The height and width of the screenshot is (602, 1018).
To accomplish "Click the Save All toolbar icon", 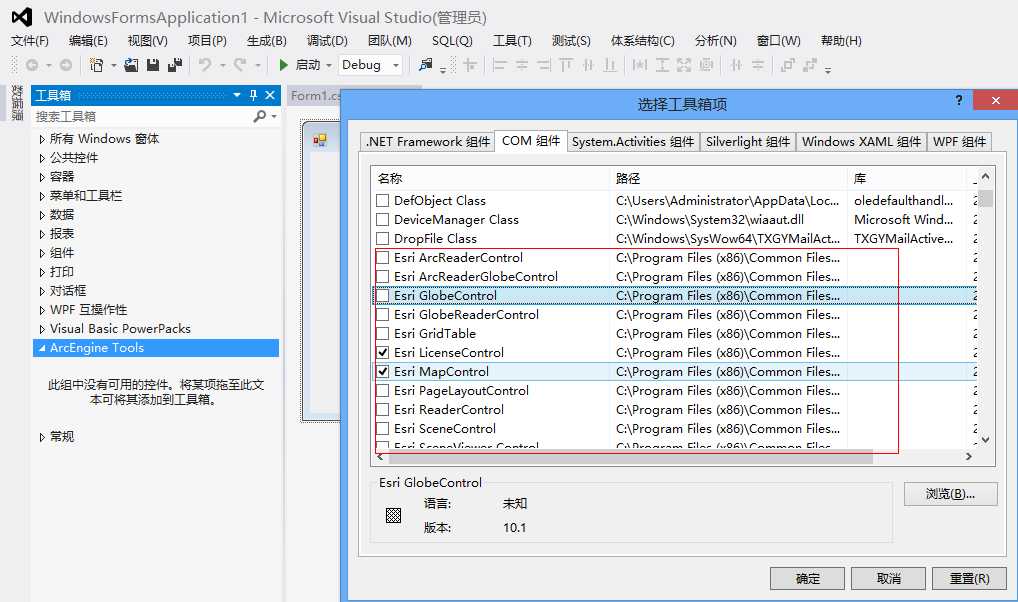I will click(x=175, y=65).
